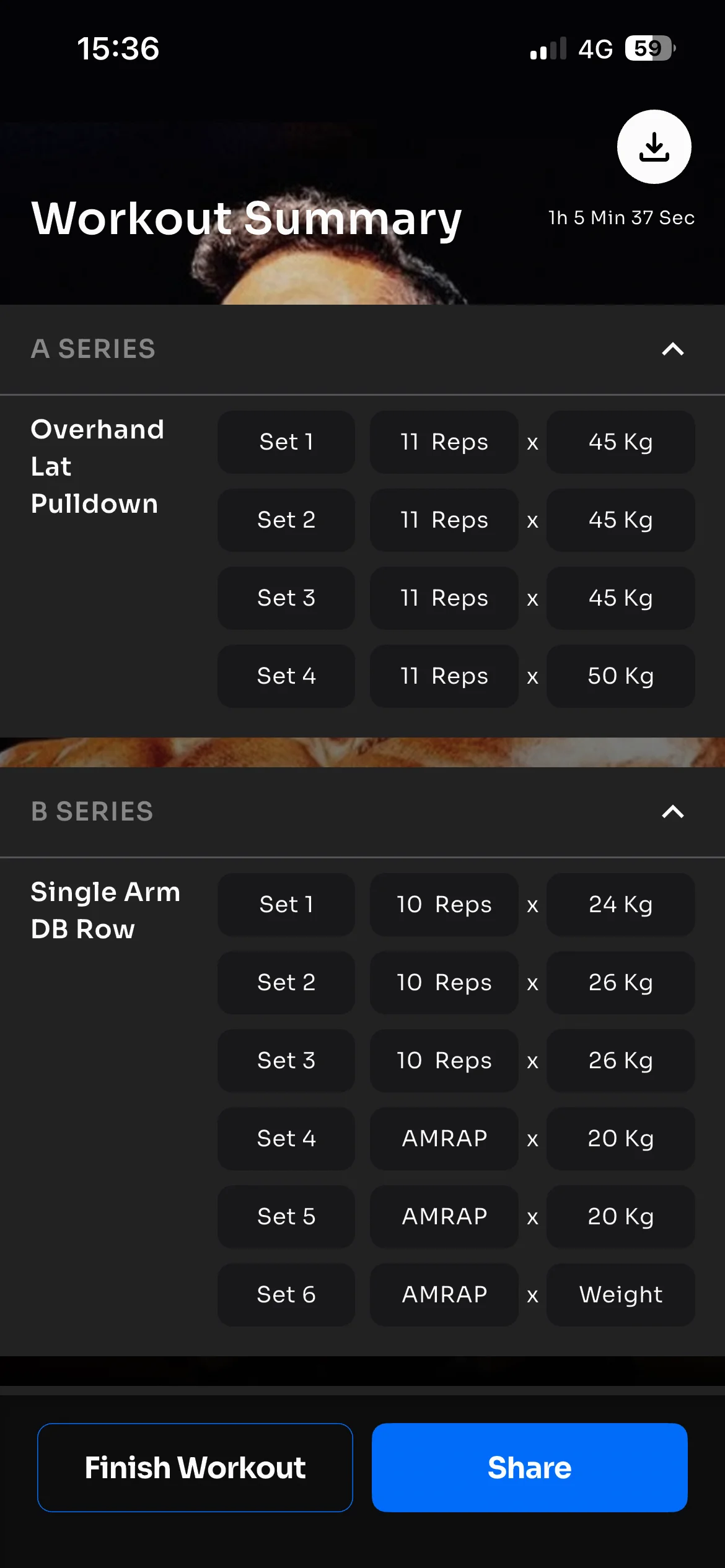Viewport: 725px width, 1568px height.
Task: Tap the download summary icon
Action: pyautogui.click(x=654, y=147)
